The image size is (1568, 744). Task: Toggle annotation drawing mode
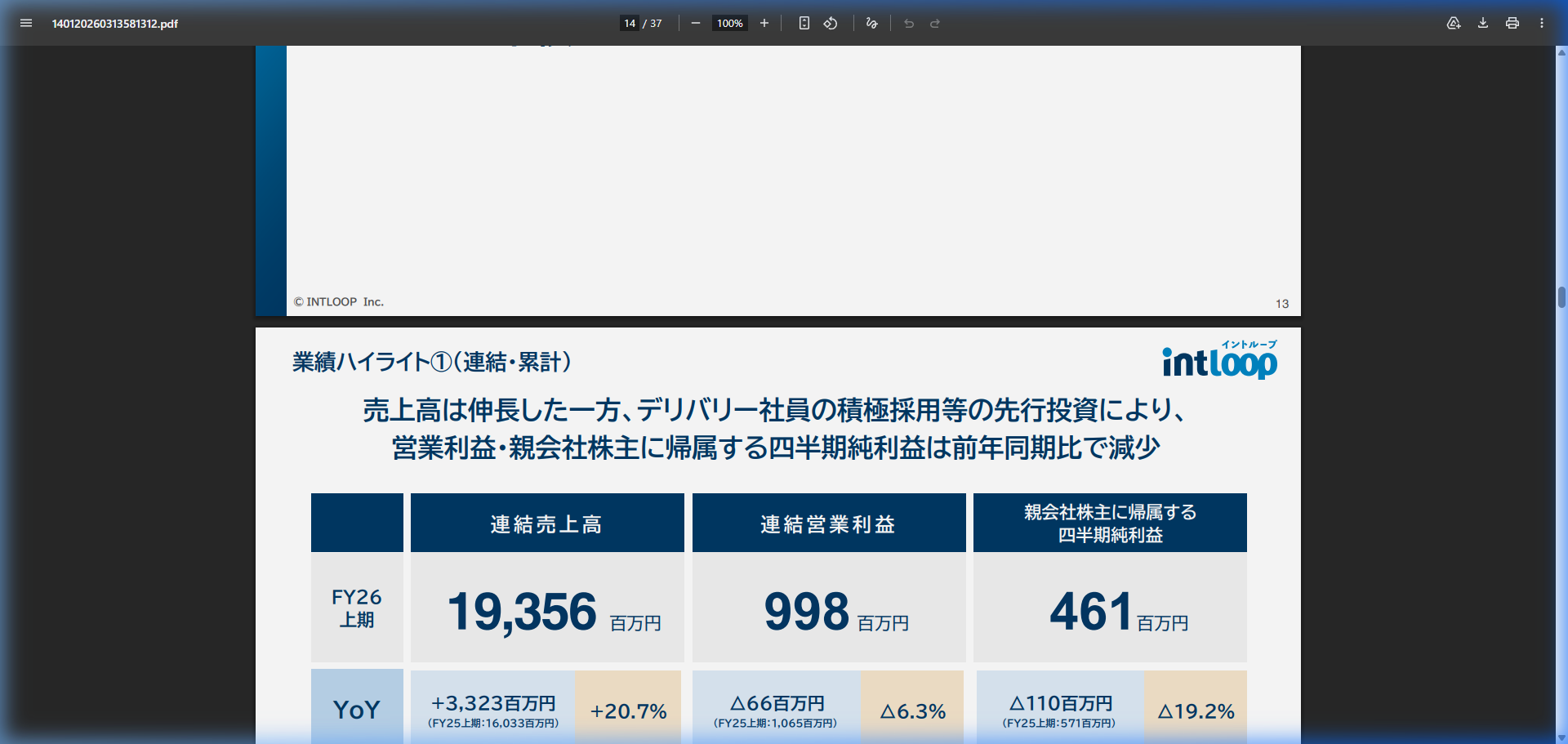871,24
